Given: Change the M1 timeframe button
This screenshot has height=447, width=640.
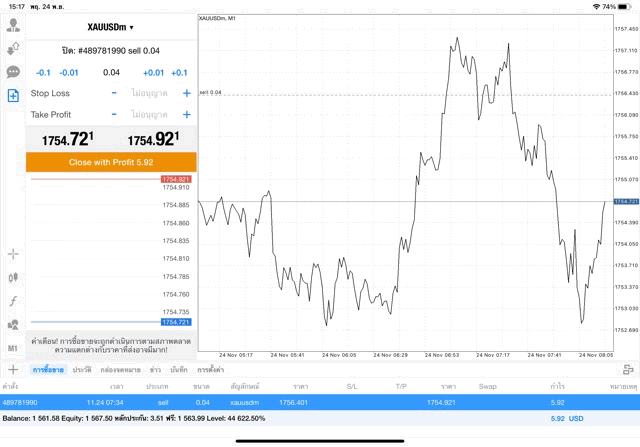Looking at the screenshot, I should coord(13,348).
